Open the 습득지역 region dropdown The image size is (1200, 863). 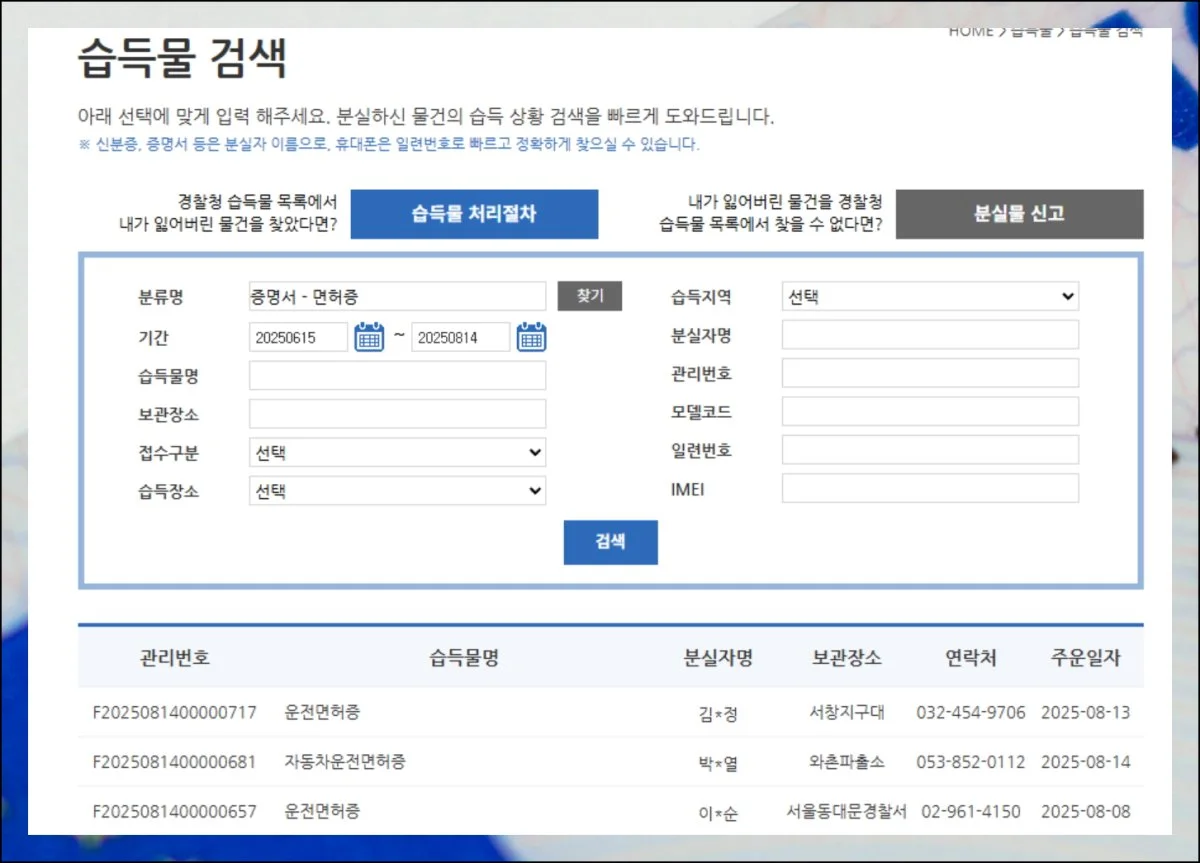(930, 295)
